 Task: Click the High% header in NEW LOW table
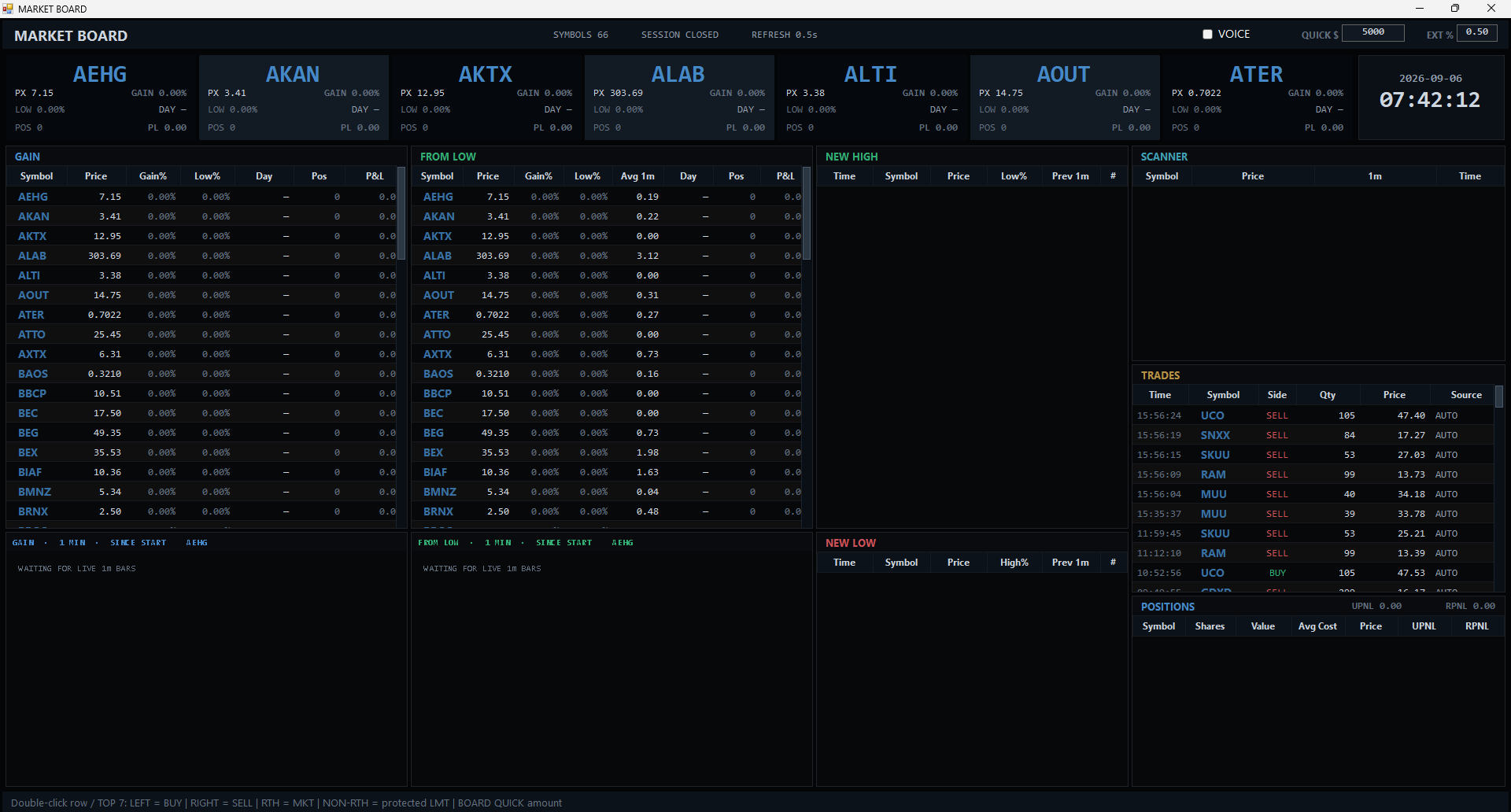[x=1014, y=563]
